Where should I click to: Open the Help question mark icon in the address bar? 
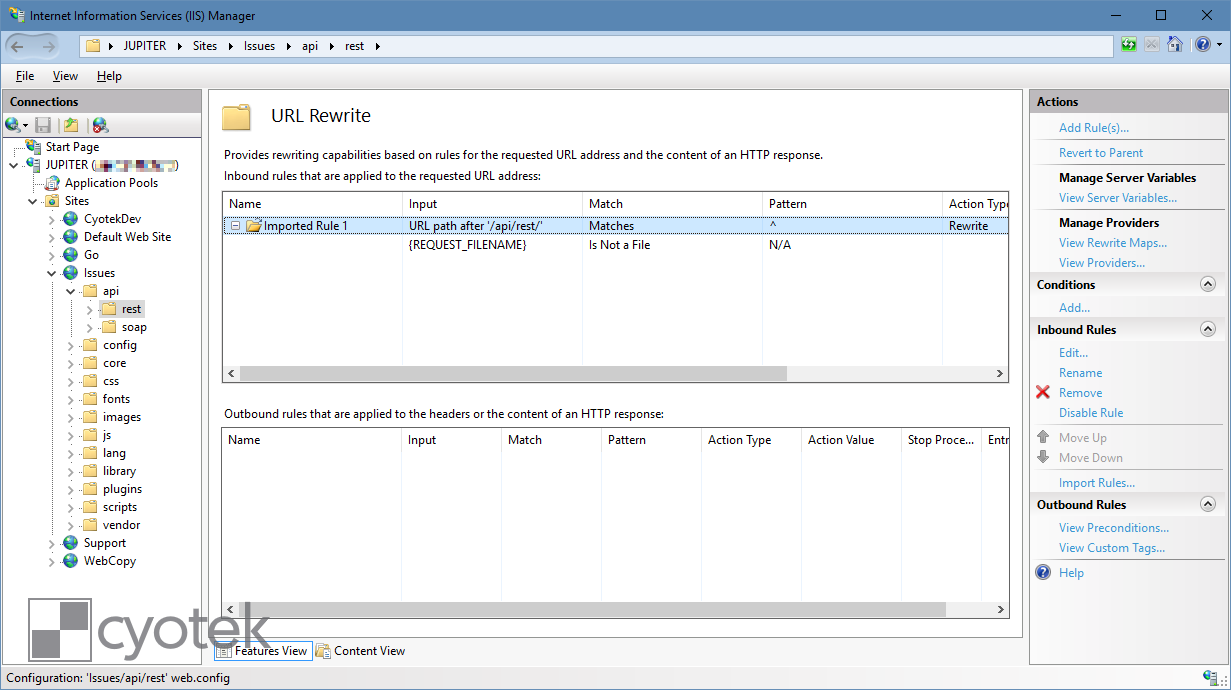click(x=1202, y=45)
